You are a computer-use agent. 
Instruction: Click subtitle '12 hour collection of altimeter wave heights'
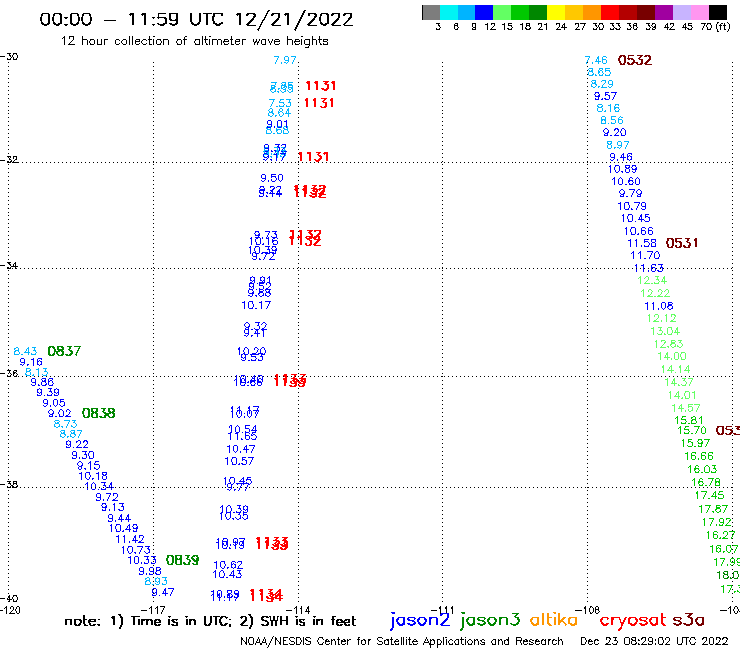(194, 41)
